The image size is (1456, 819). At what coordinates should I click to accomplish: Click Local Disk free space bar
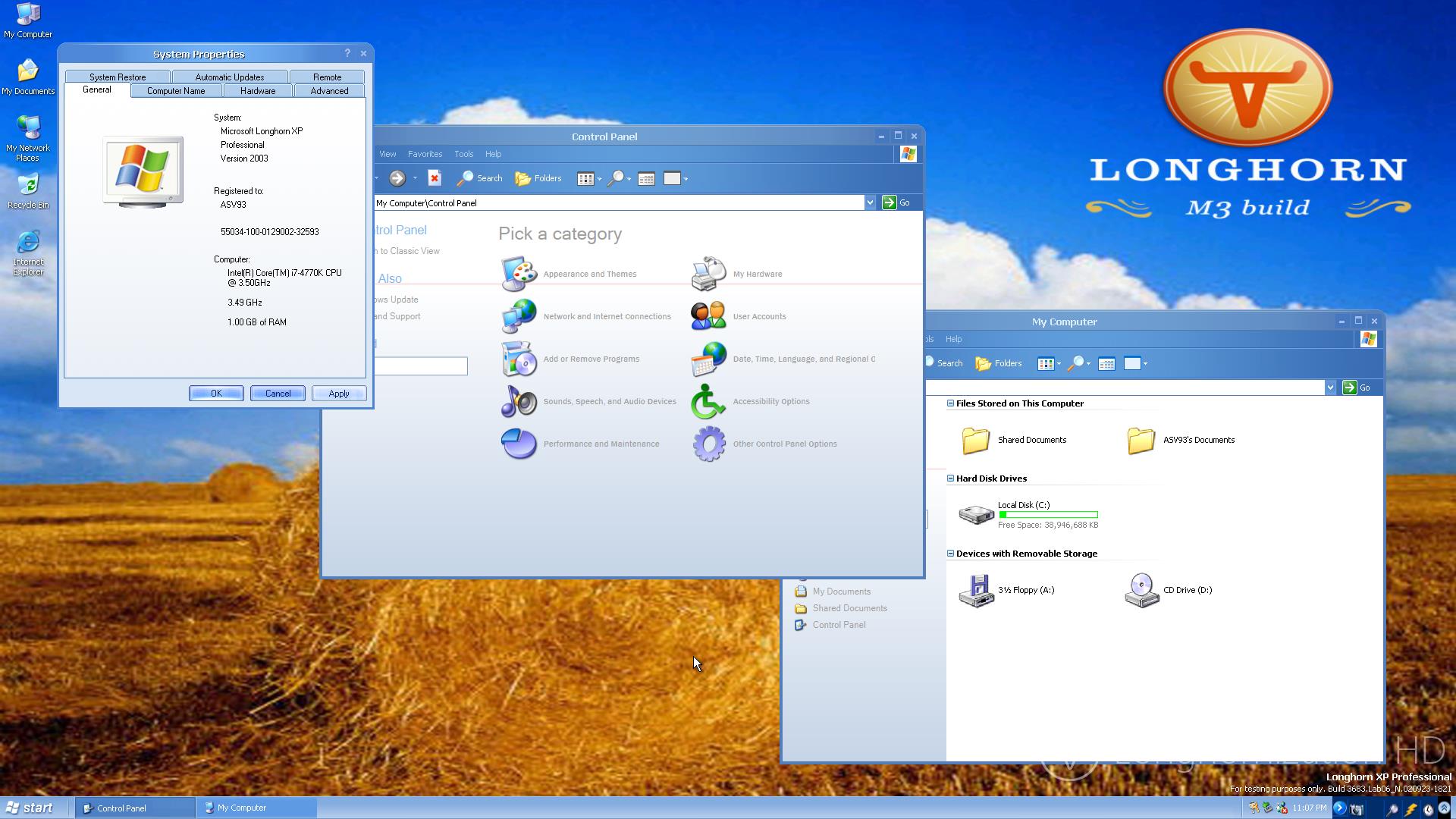pos(1048,515)
